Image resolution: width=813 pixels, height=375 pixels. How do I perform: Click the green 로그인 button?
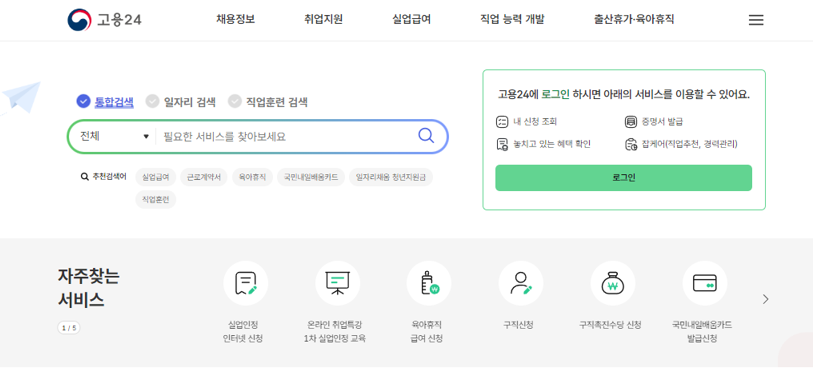pos(623,178)
